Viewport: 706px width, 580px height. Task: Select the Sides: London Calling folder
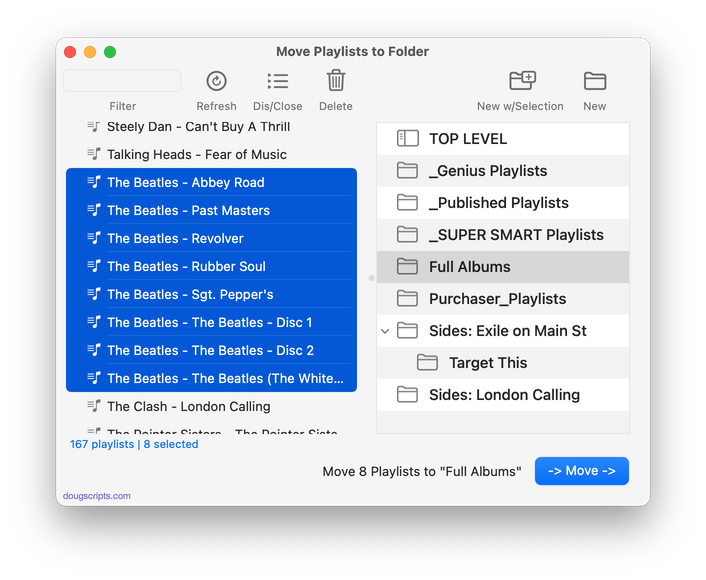[x=502, y=394]
